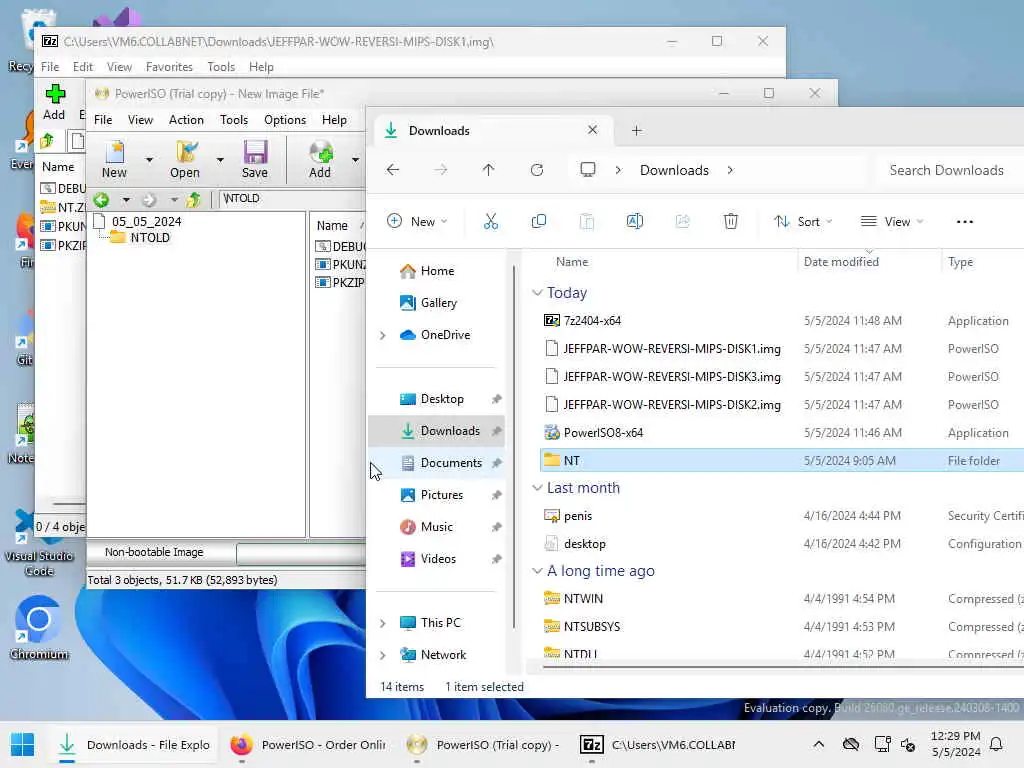The image size is (1024, 768).
Task: Select 05_05_2024 root in PowerISO tree
Action: click(146, 221)
